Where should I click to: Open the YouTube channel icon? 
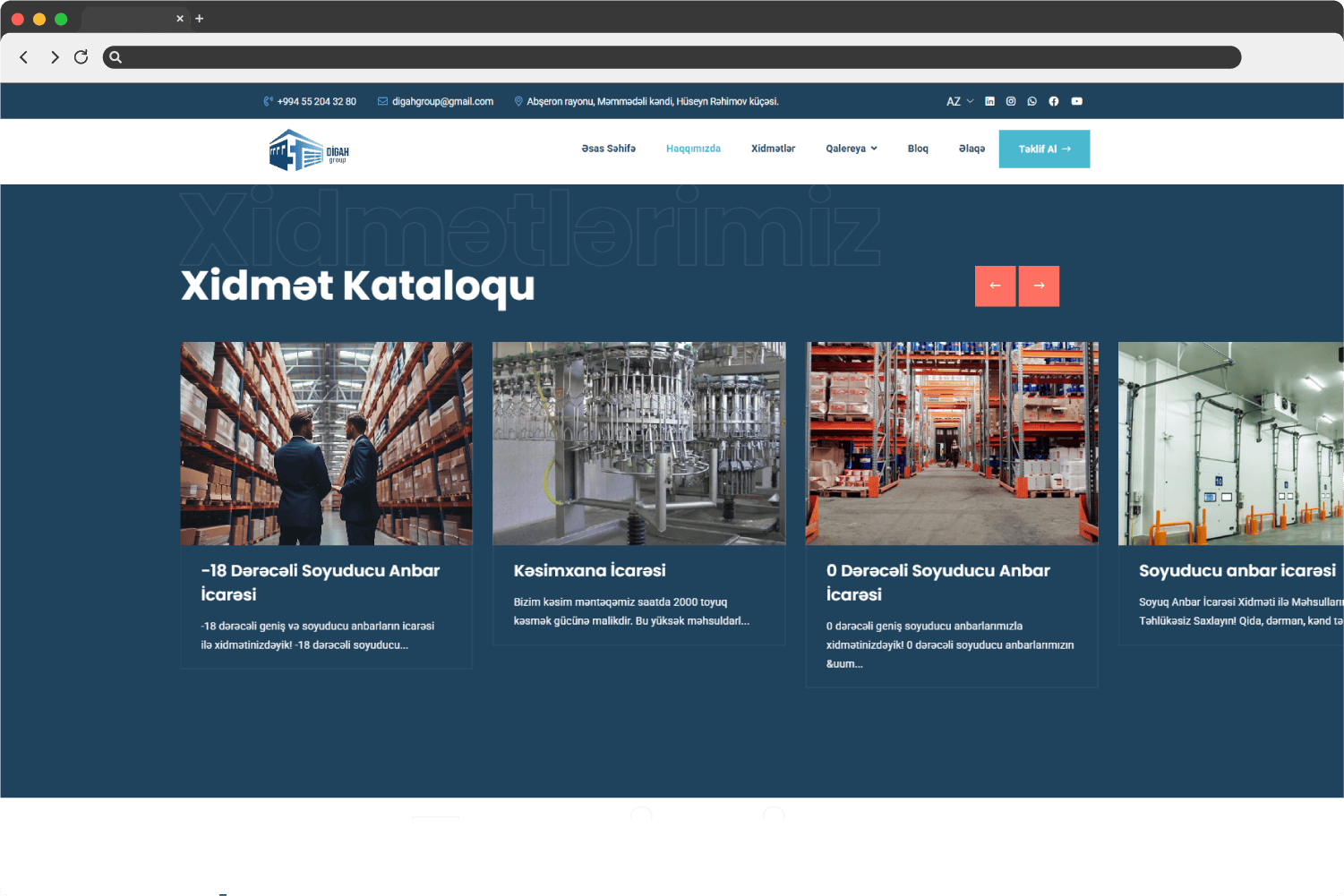[x=1076, y=101]
